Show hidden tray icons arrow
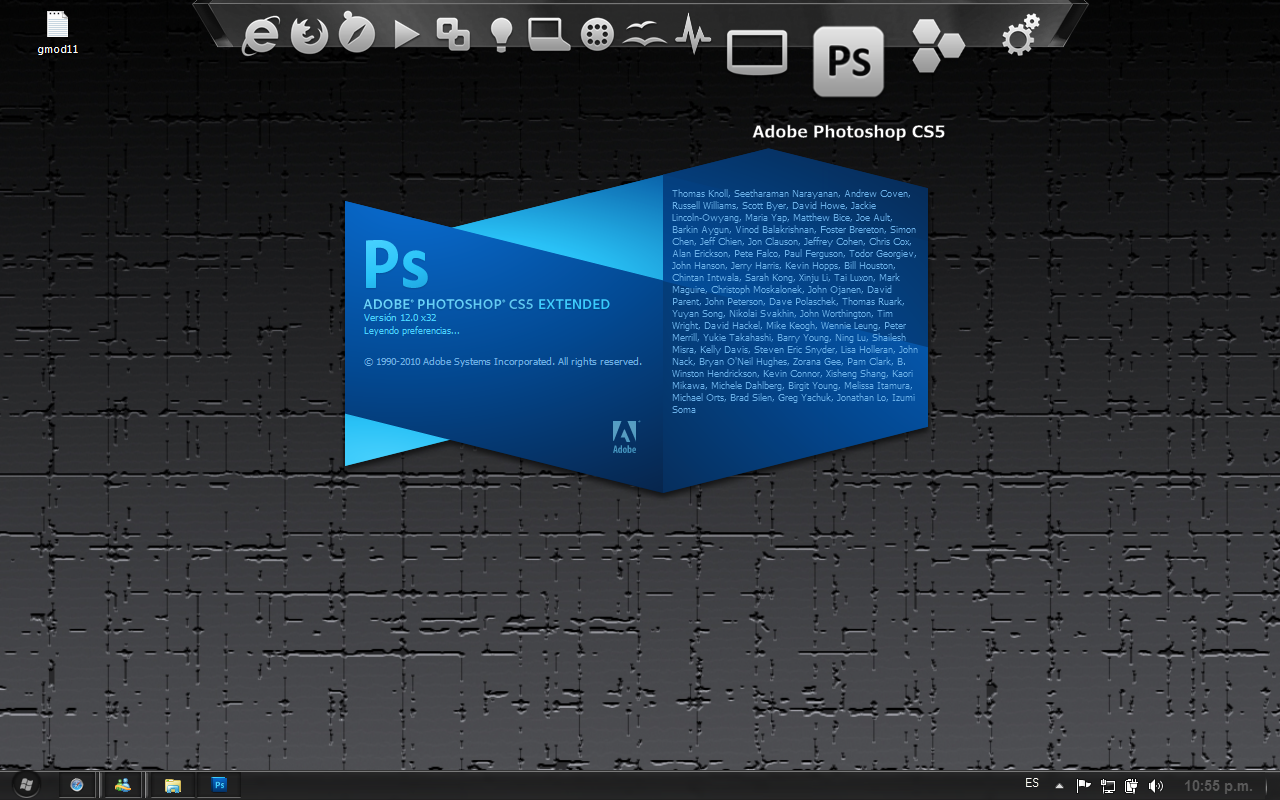Image resolution: width=1280 pixels, height=800 pixels. click(x=1059, y=786)
